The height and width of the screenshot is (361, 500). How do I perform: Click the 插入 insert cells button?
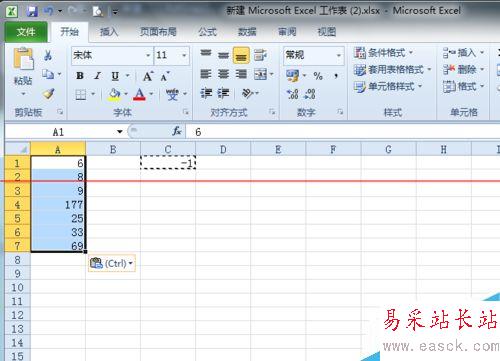tap(463, 53)
